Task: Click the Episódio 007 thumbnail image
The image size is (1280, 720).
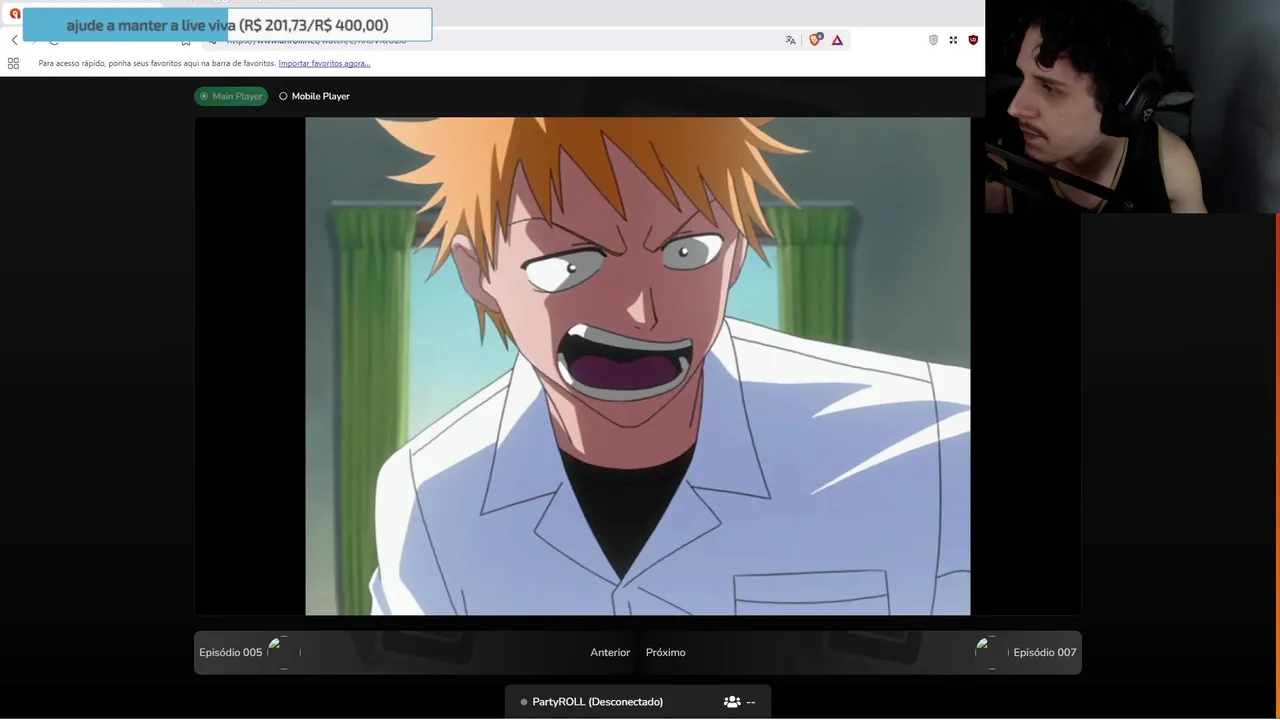Action: (x=992, y=652)
